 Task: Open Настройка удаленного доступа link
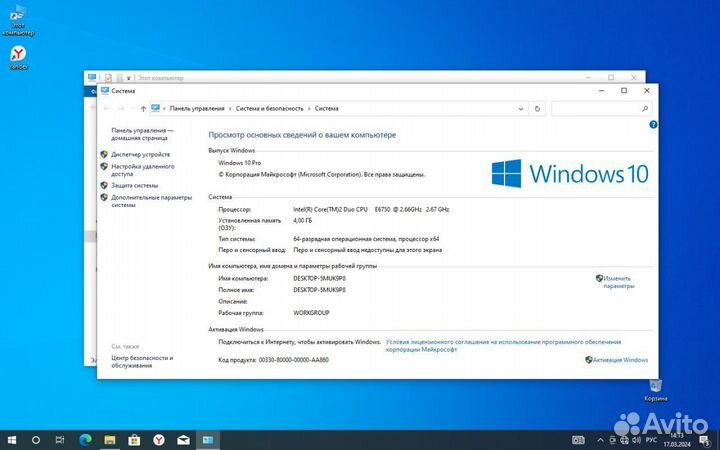pos(143,170)
